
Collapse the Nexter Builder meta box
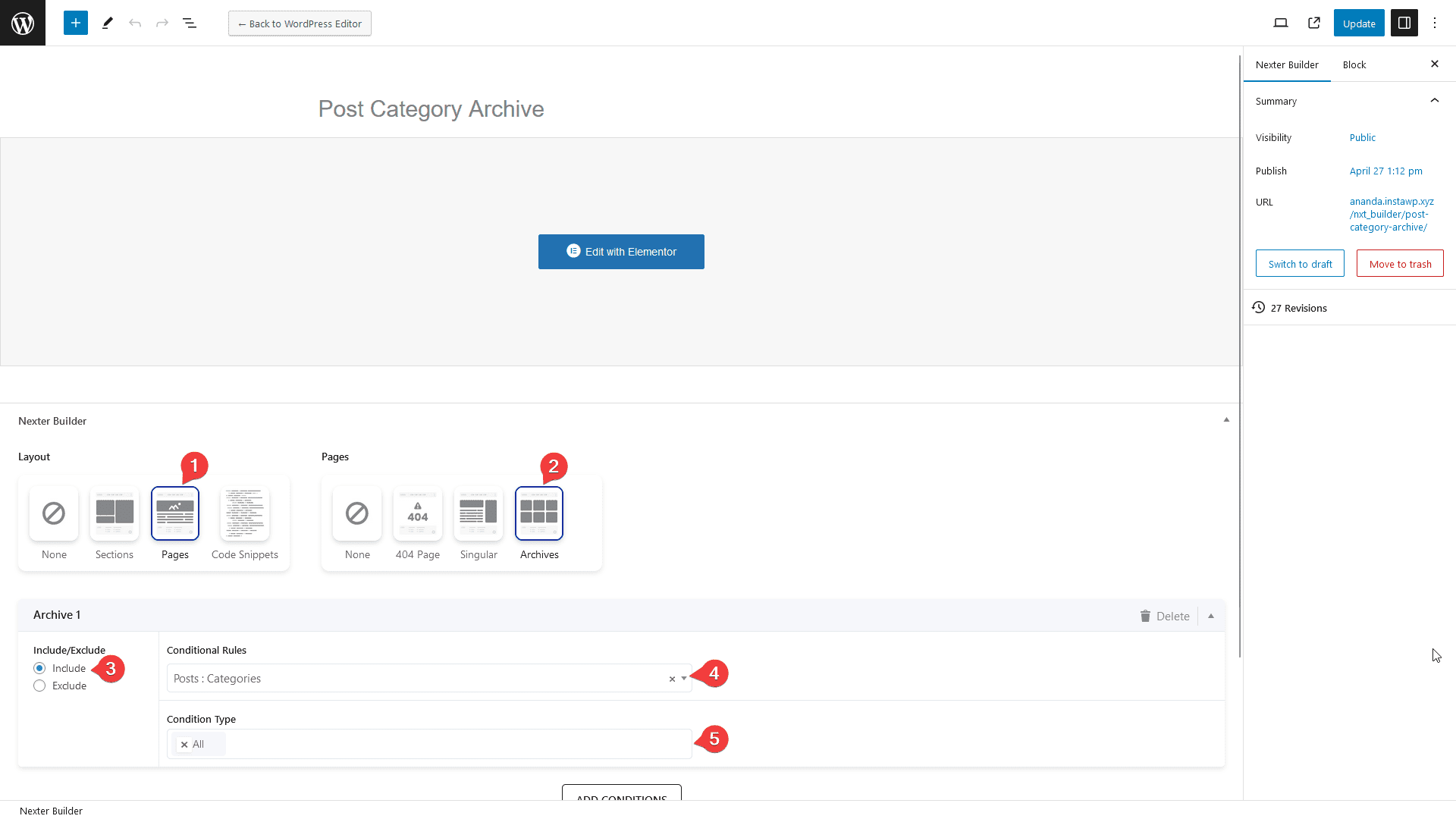(1226, 420)
